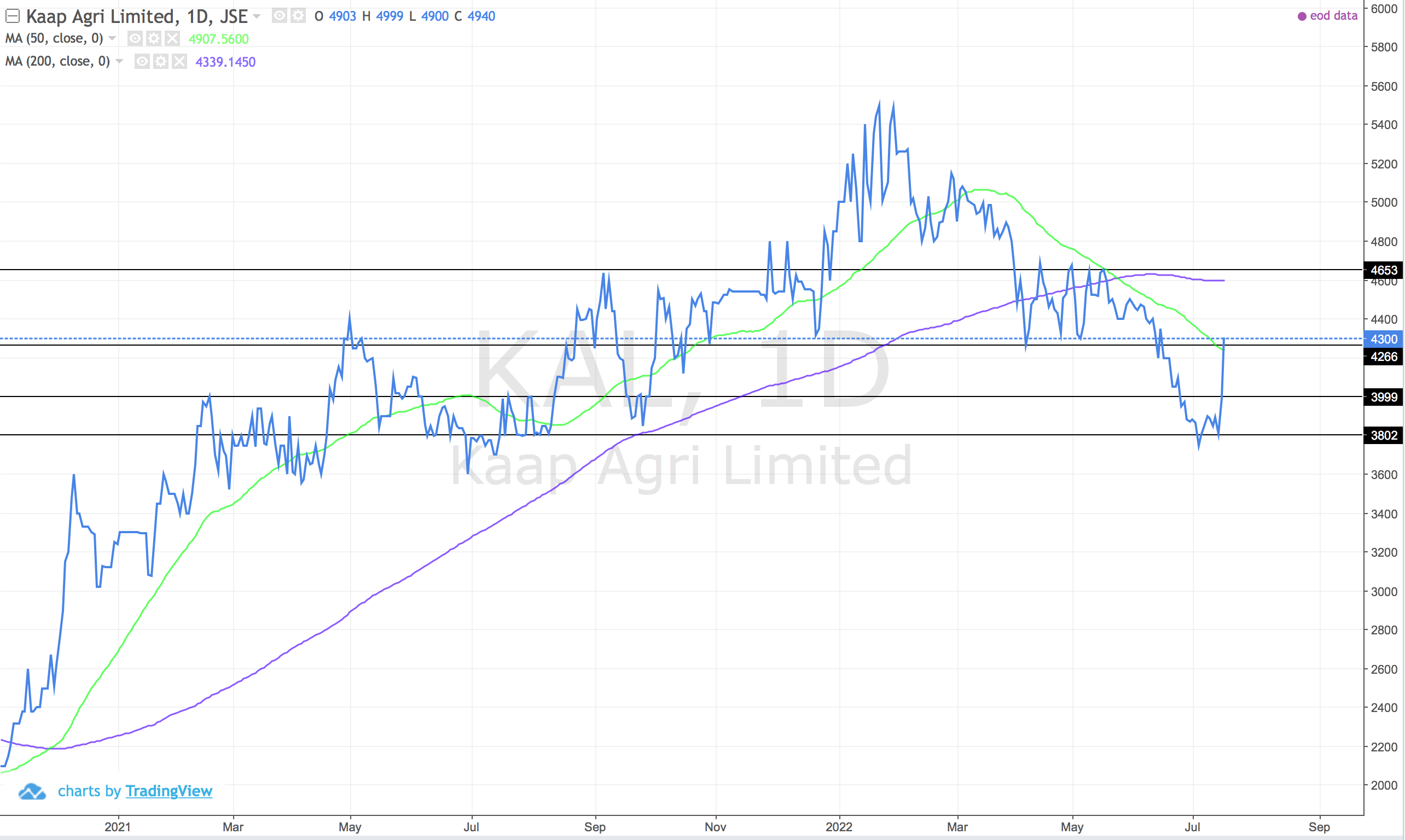Click the MA 200 value 4339.1450
1405x840 pixels.
click(x=225, y=62)
